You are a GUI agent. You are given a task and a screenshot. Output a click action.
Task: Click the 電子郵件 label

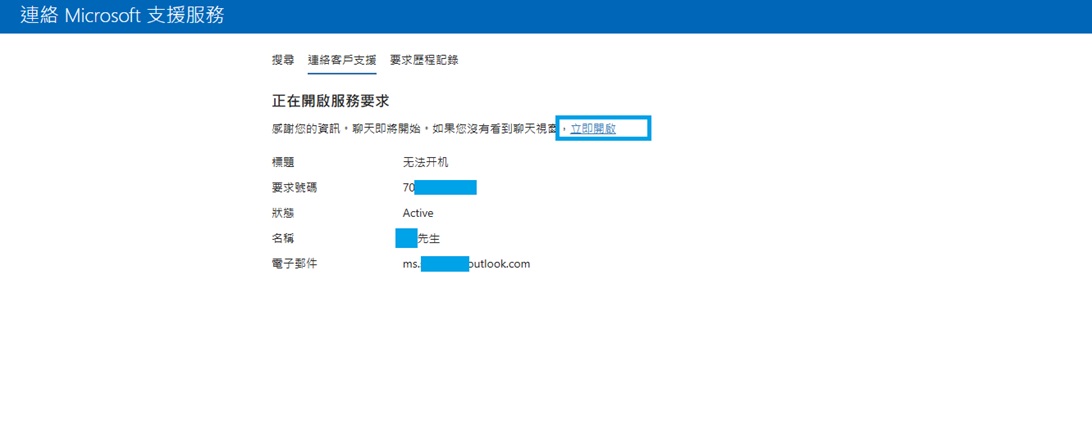pos(295,264)
